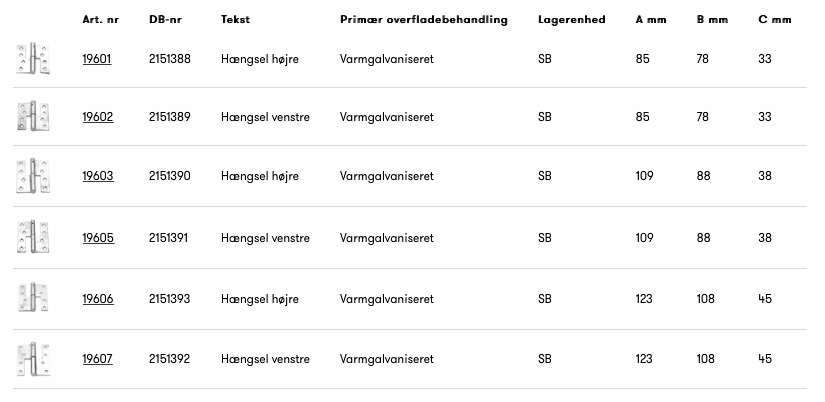Follow the 19603 article link
Viewport: 825px width, 402px height.
coord(97,176)
